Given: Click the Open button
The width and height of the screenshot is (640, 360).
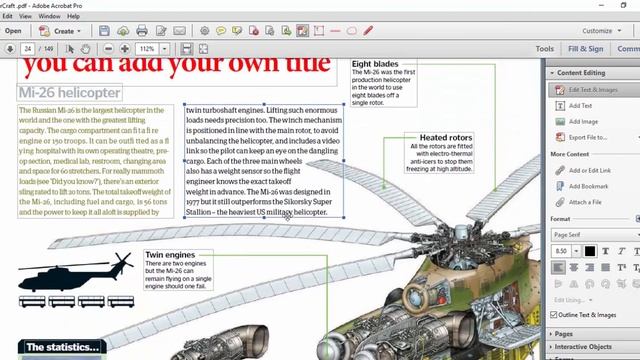Looking at the screenshot, I should 13,31.
